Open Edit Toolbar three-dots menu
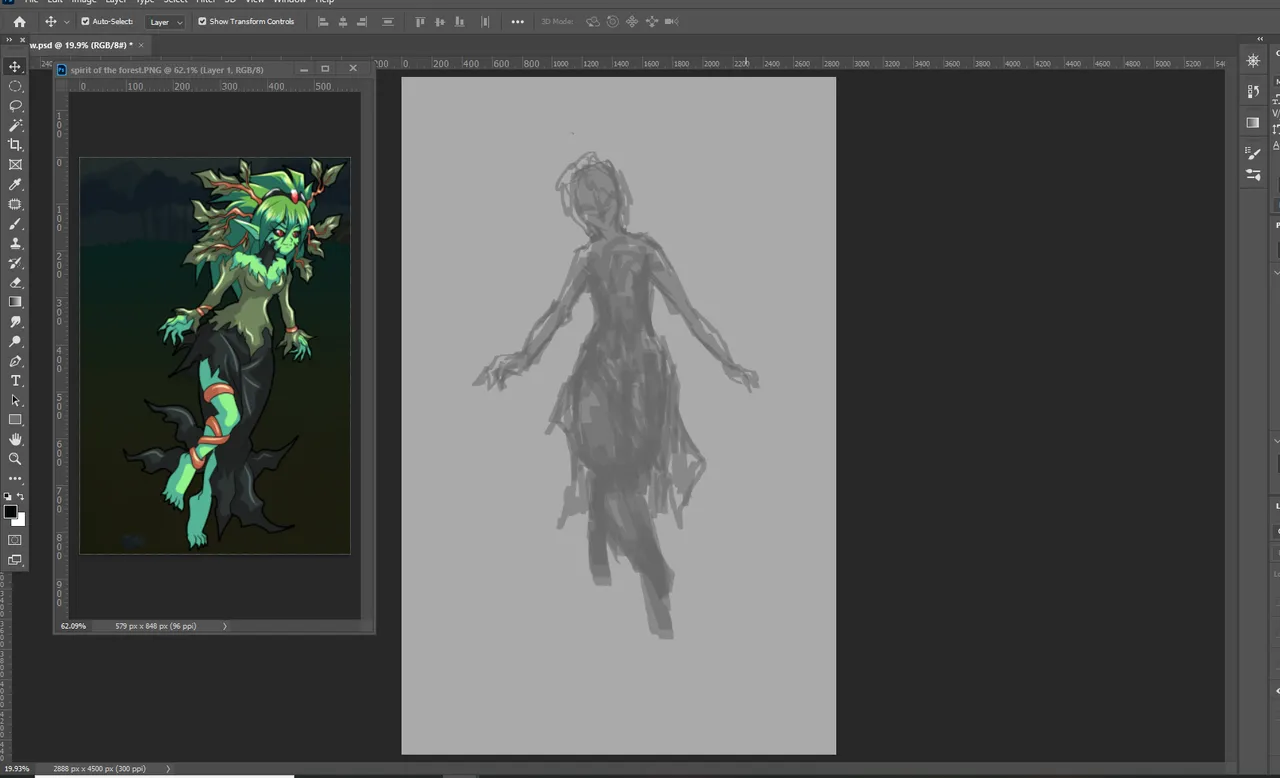 [15, 479]
